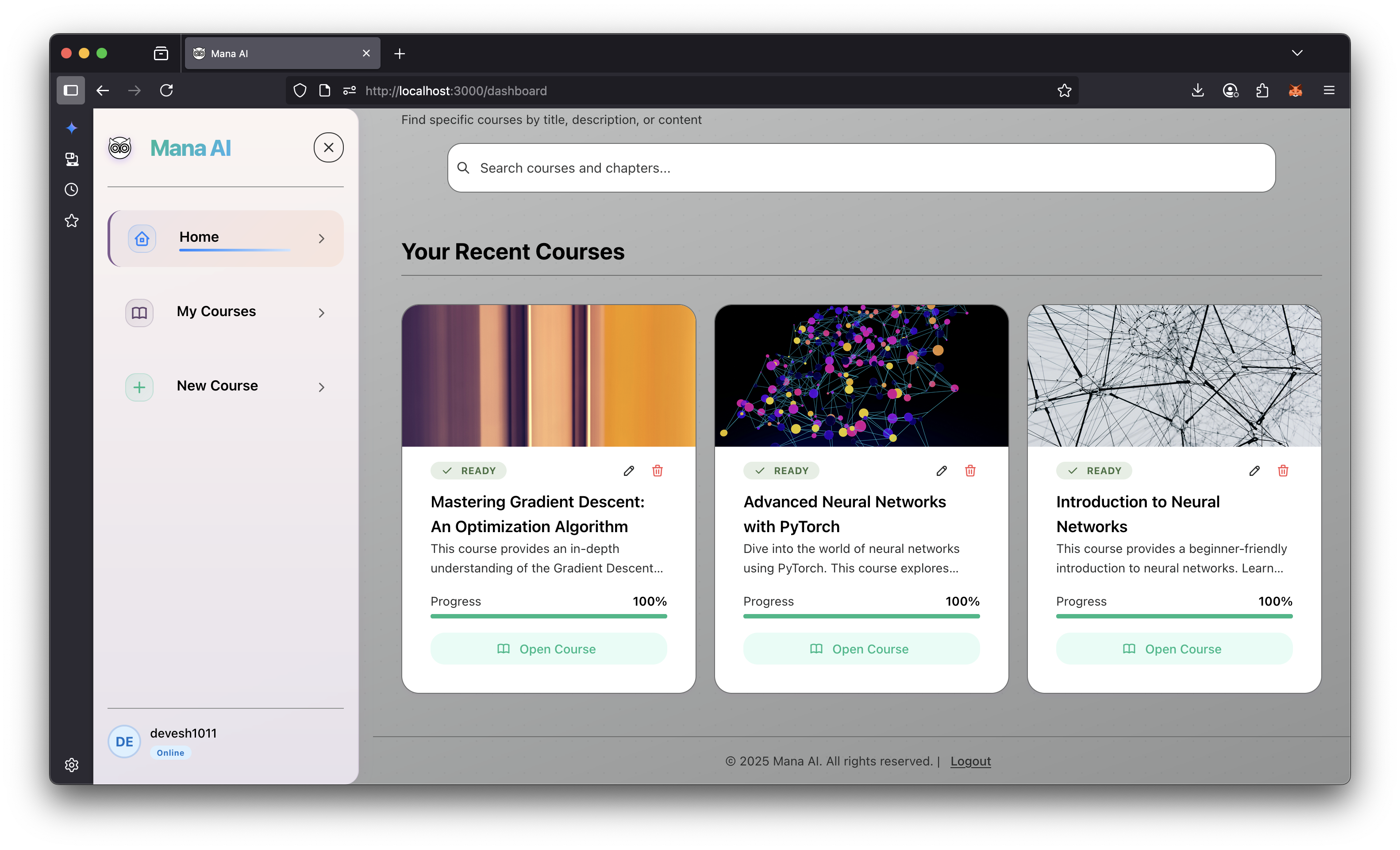Bookmark this page with star icon
The height and width of the screenshot is (850, 1400).
coord(1064,91)
